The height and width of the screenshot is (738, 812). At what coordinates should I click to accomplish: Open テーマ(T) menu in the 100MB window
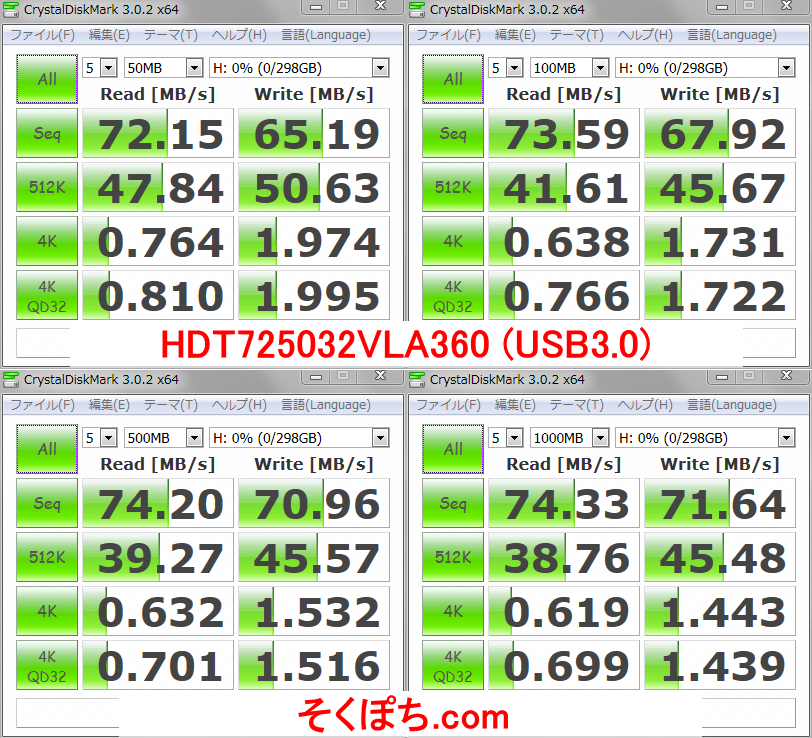[576, 35]
